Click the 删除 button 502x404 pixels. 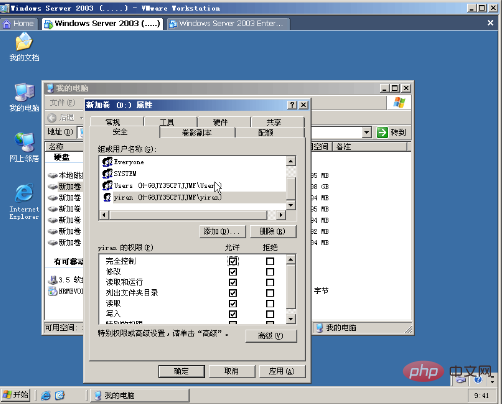(273, 231)
